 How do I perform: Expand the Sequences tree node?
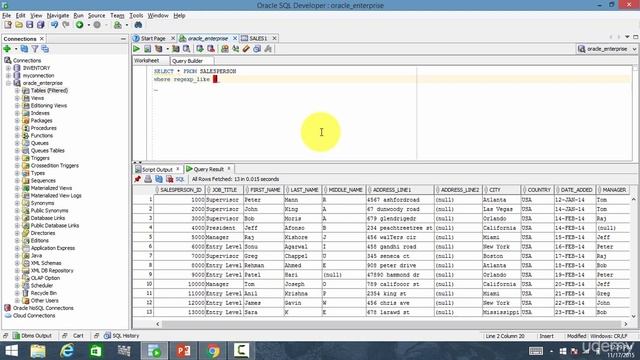[17, 180]
